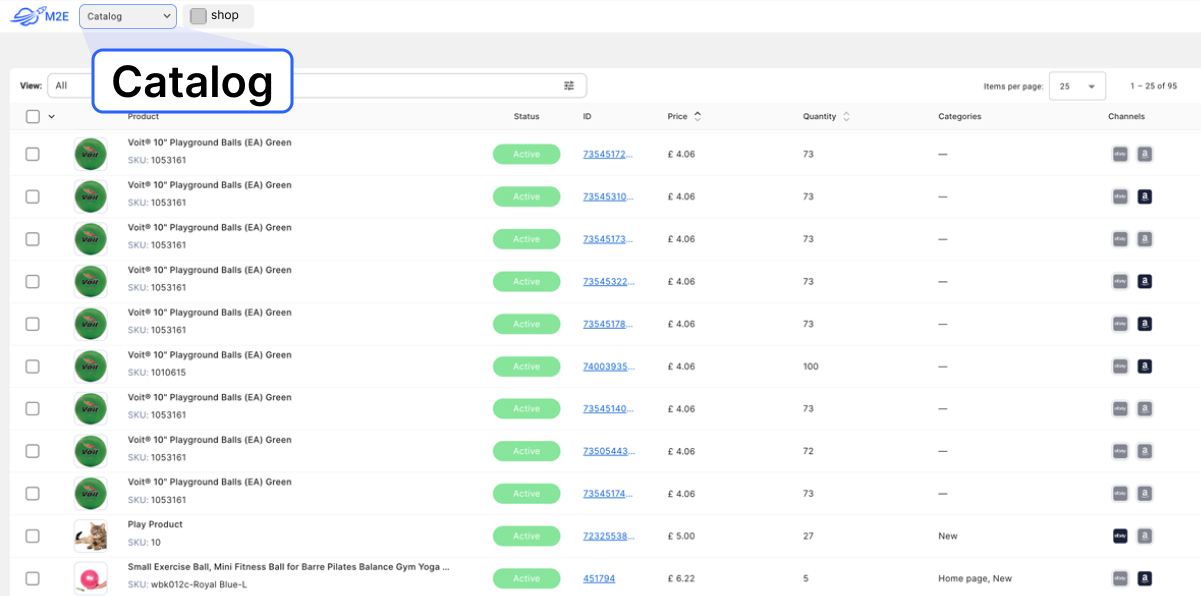Click the M2E rocket logo
The height and width of the screenshot is (596, 1201).
38,16
